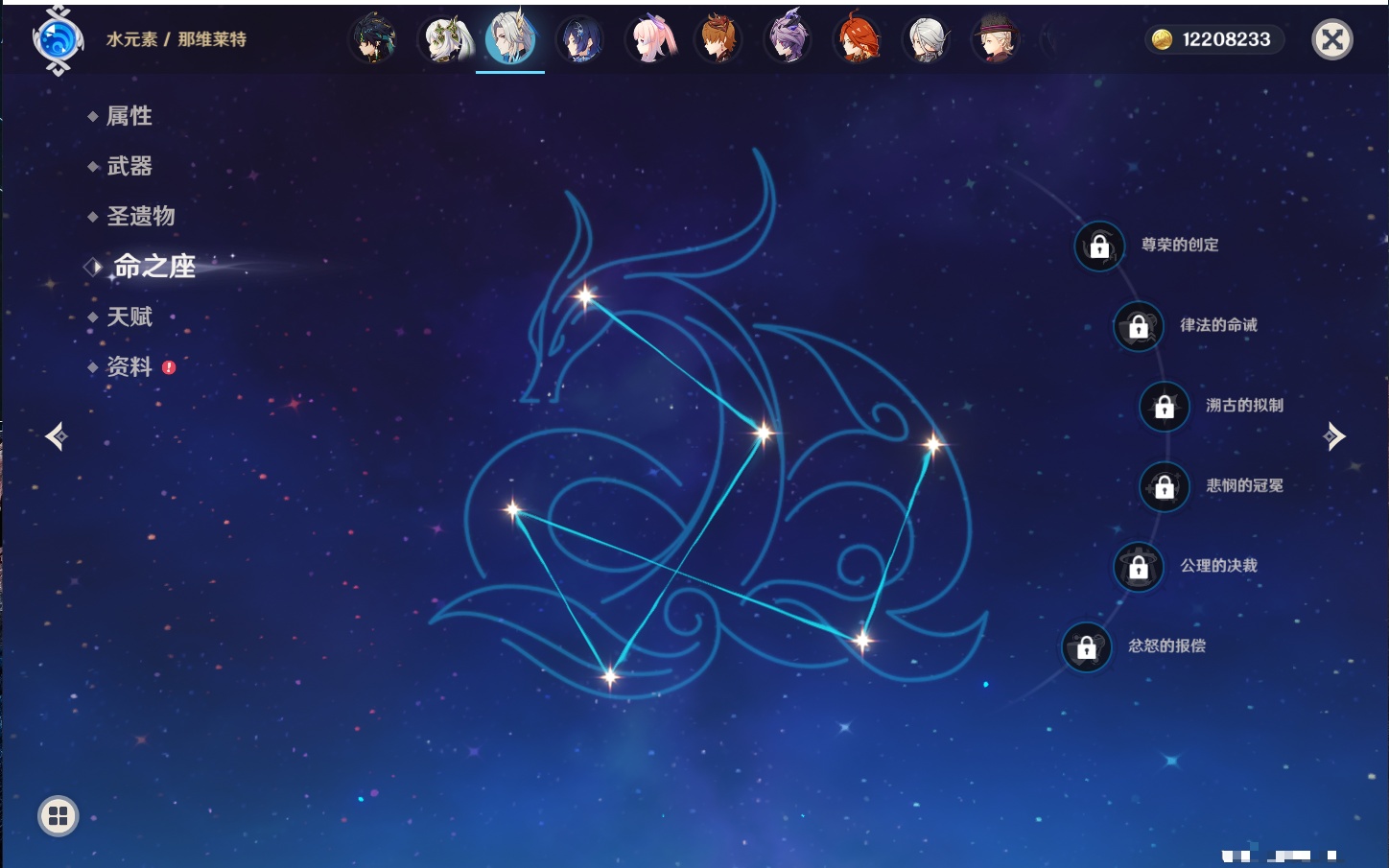Click the 悲悯的冠冕 constellation label

point(1244,485)
